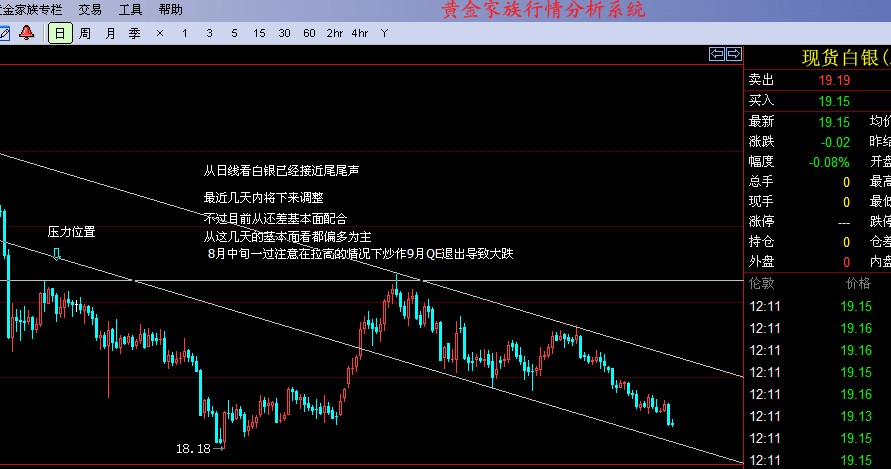Screen dimensions: 891x469
Task: Click the 18.18 low price label
Action: click(193, 449)
